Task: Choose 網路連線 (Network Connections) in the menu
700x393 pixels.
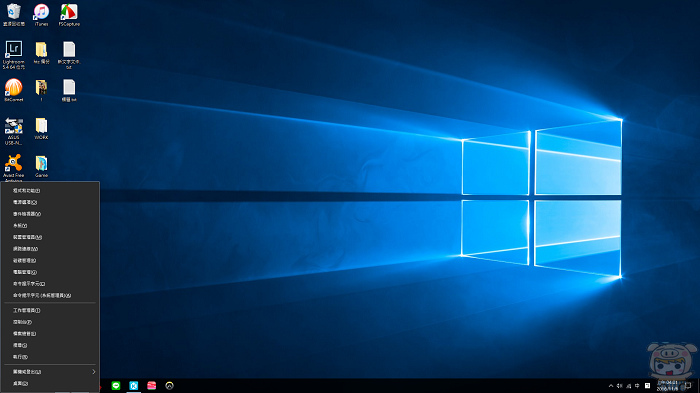Action: (50, 249)
